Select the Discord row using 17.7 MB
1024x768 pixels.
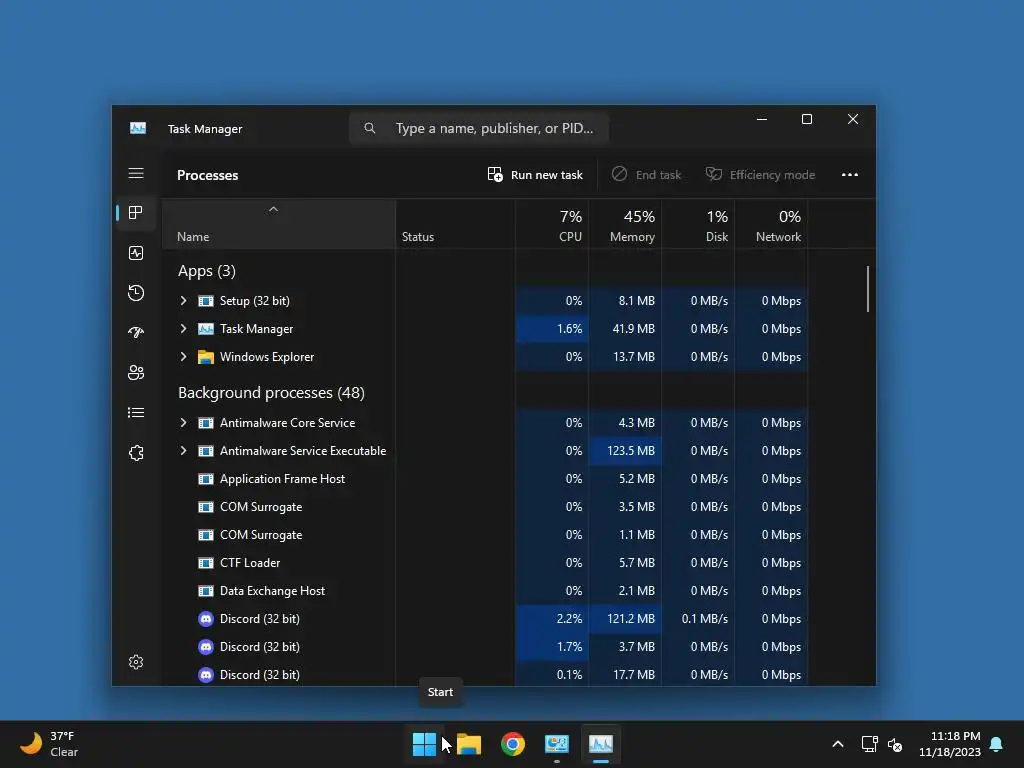(x=485, y=675)
